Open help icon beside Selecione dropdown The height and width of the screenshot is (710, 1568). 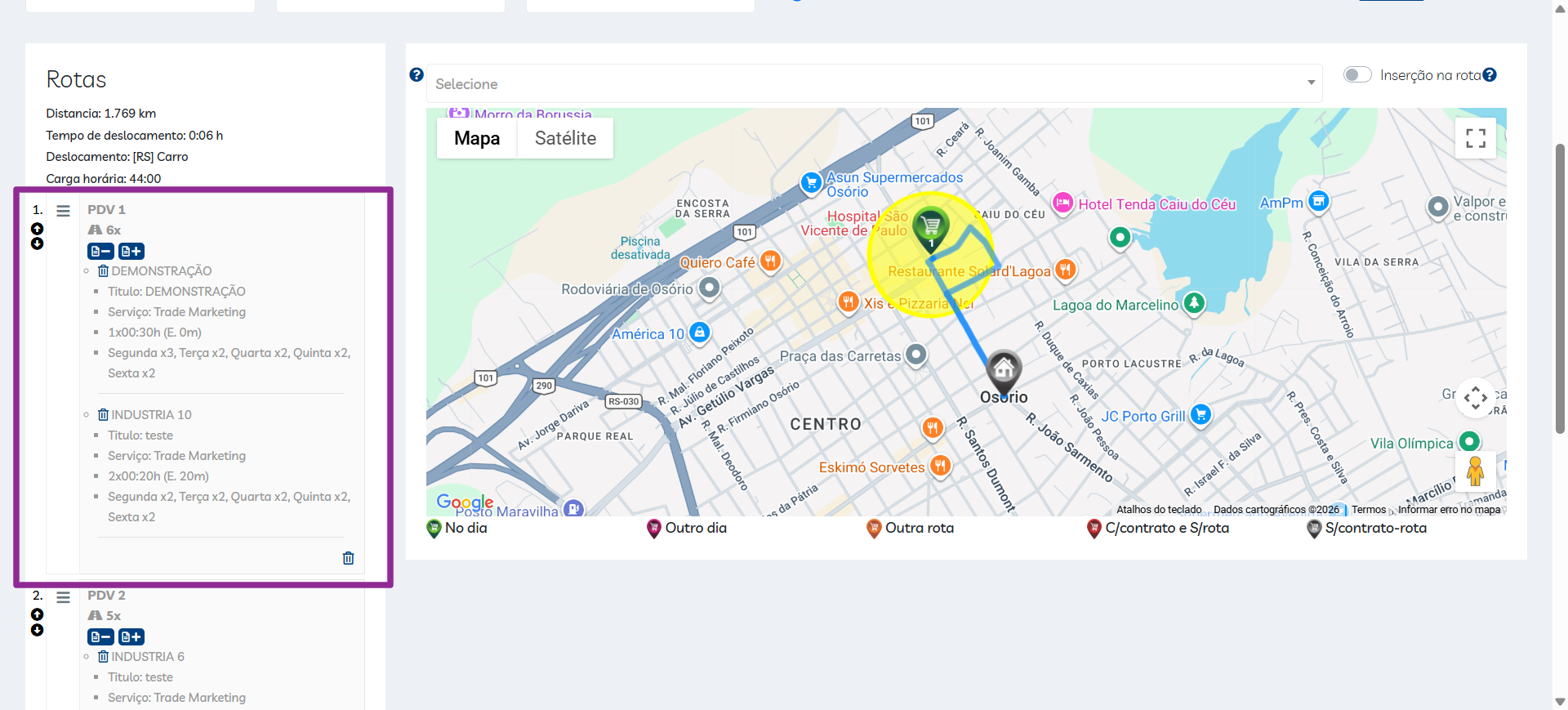click(416, 75)
